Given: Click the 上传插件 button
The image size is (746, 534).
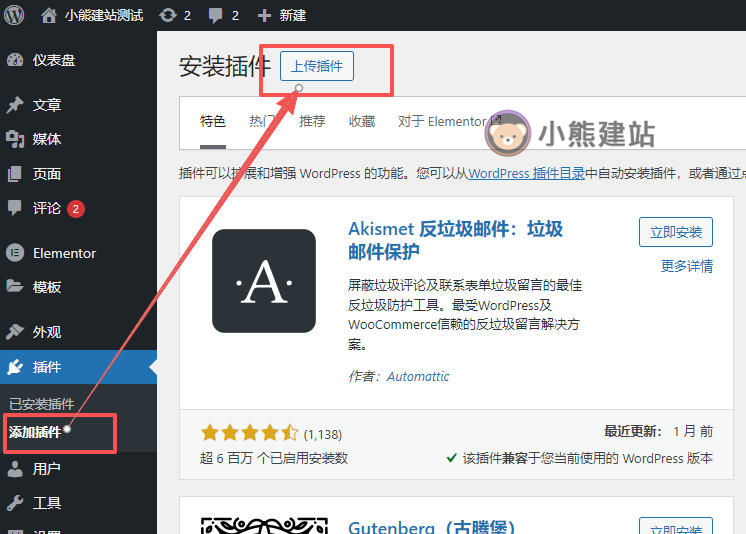Looking at the screenshot, I should pyautogui.click(x=316, y=66).
